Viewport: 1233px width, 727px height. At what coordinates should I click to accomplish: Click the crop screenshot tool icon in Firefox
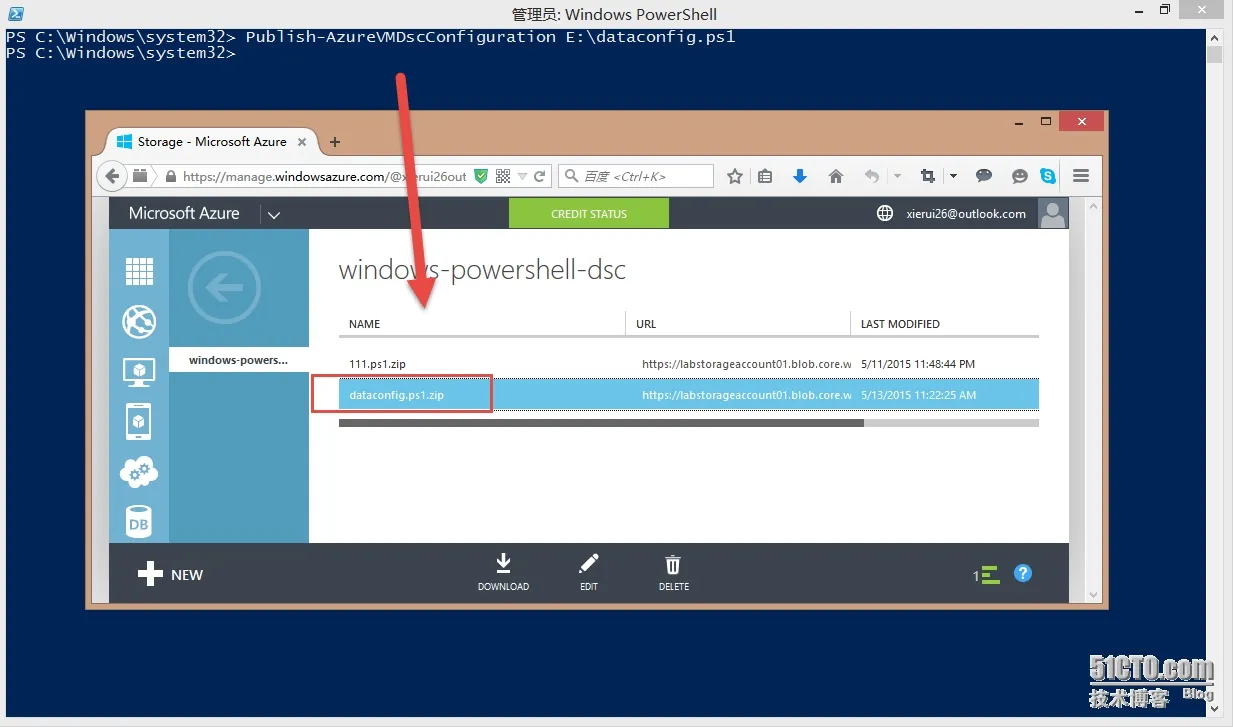(x=928, y=176)
